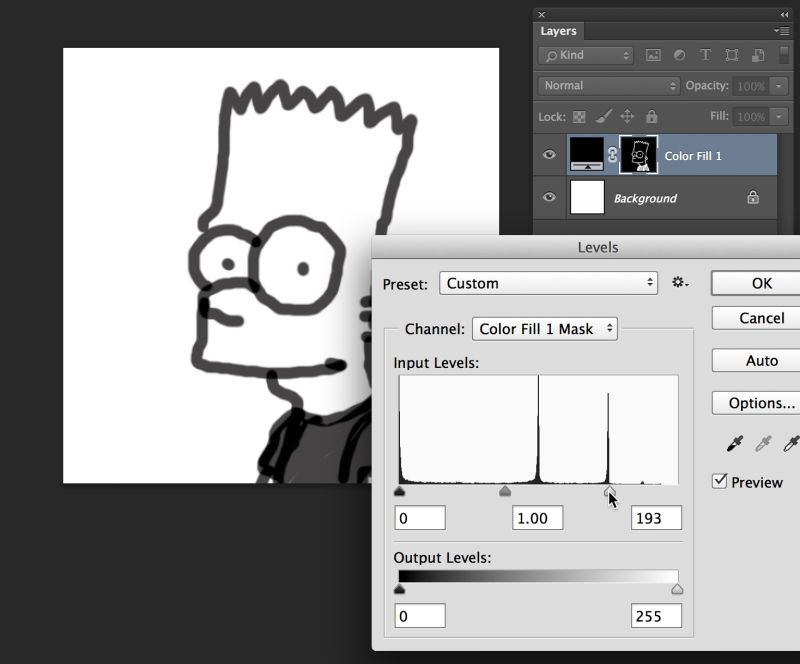Click the midtone value field 1.00
800x664 pixels.
(538, 518)
